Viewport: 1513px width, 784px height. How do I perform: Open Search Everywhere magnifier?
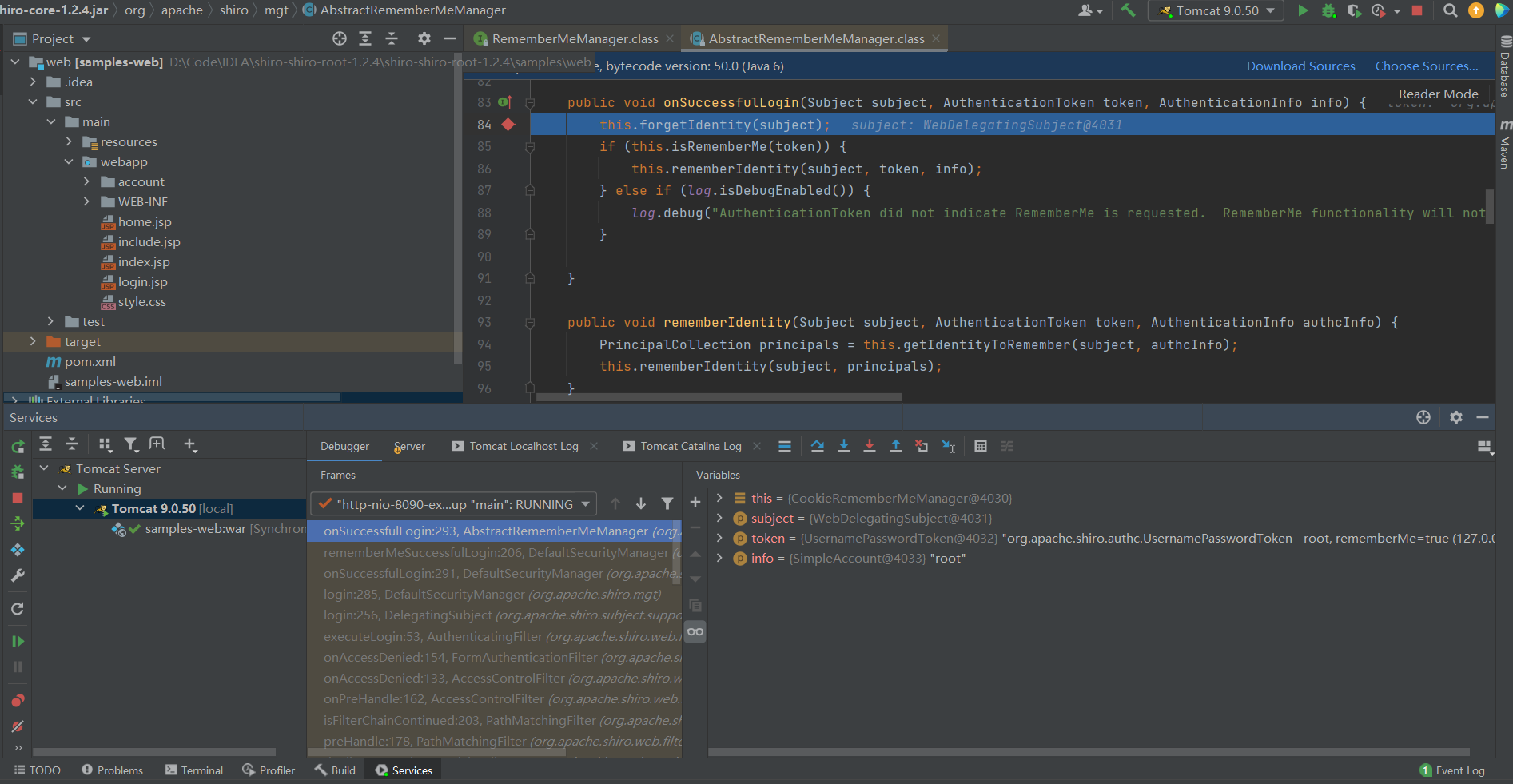[1450, 10]
